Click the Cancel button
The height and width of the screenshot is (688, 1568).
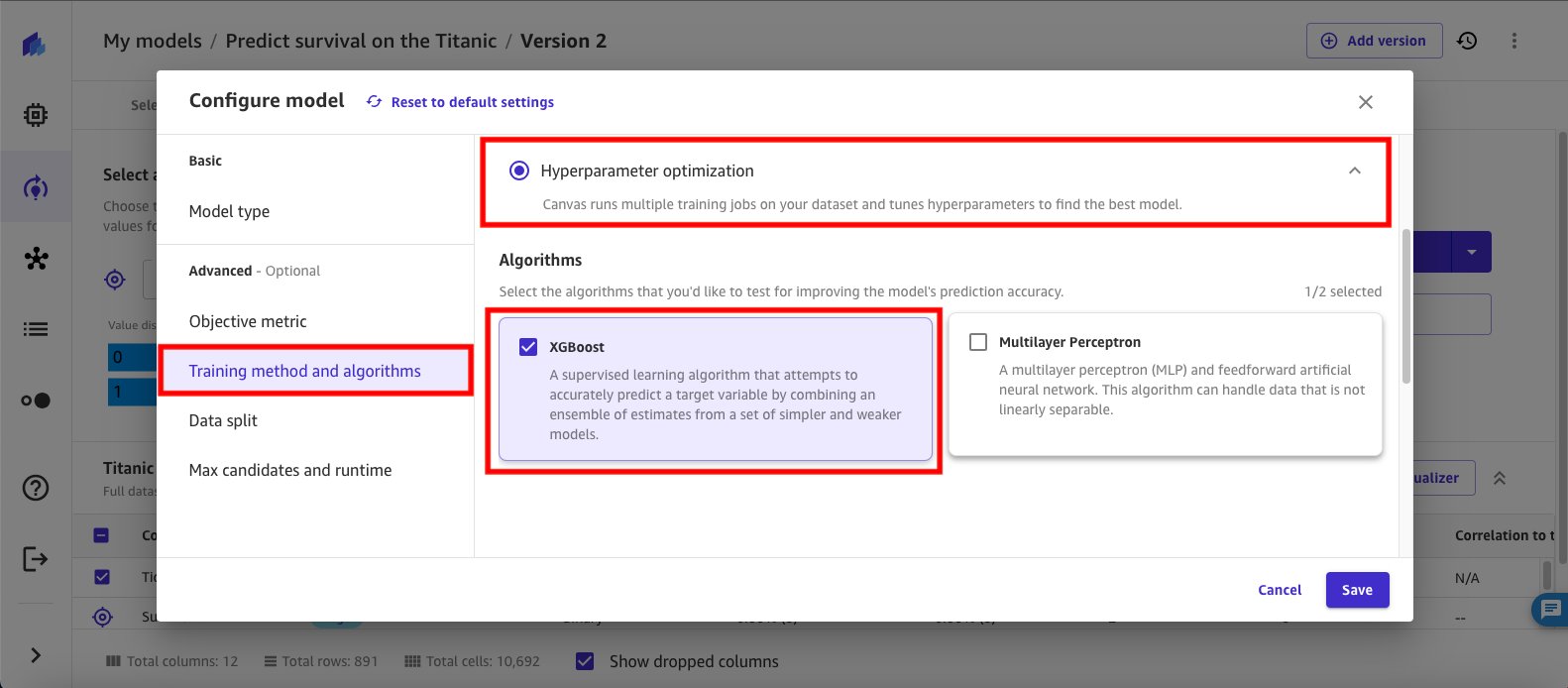click(x=1280, y=590)
